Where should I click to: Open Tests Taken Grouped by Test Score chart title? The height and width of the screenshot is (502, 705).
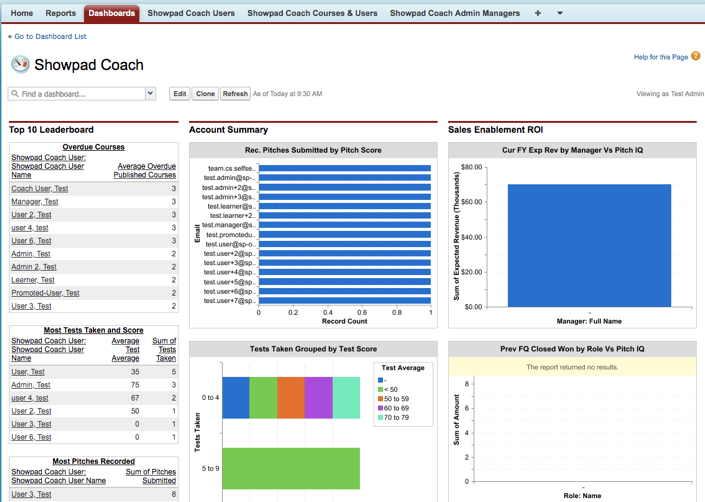pos(313,349)
